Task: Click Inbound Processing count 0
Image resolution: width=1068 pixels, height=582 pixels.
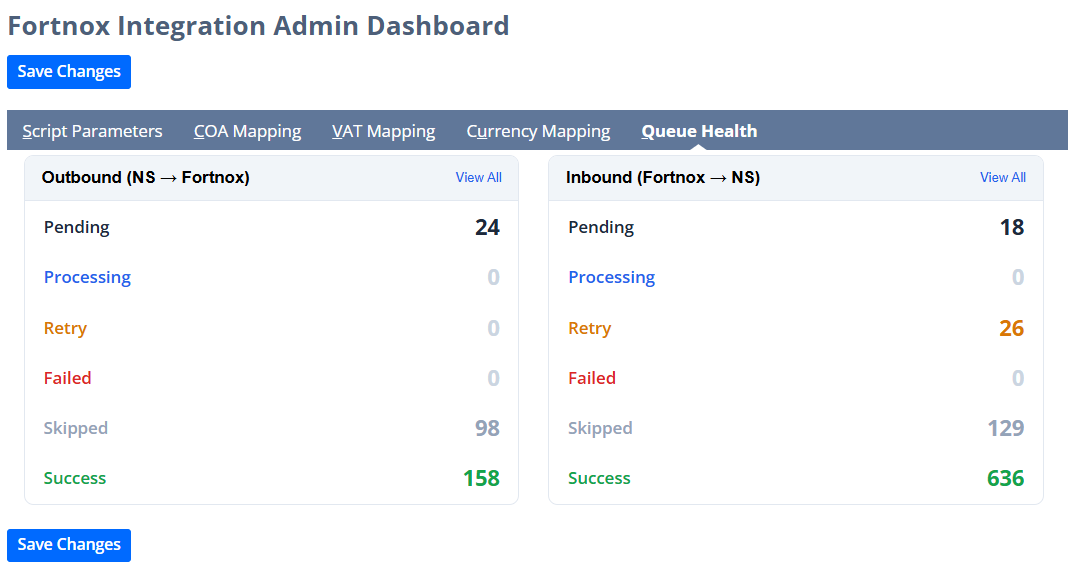Action: point(1018,277)
